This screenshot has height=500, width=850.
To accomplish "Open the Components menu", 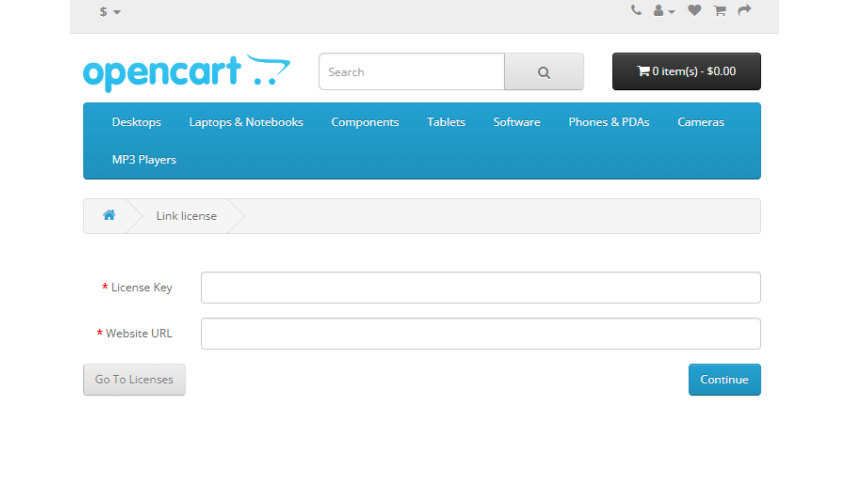I will pos(365,122).
